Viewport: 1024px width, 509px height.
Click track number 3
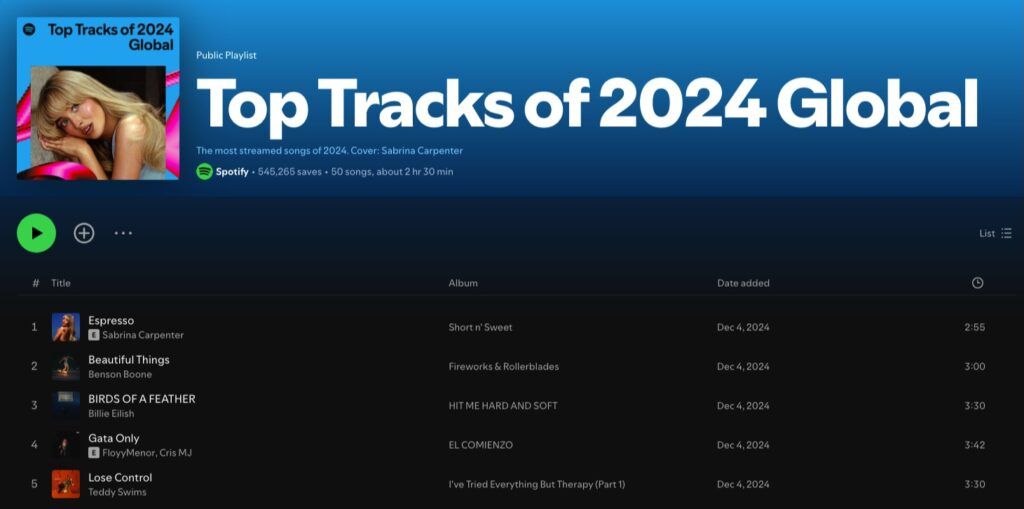click(35, 406)
